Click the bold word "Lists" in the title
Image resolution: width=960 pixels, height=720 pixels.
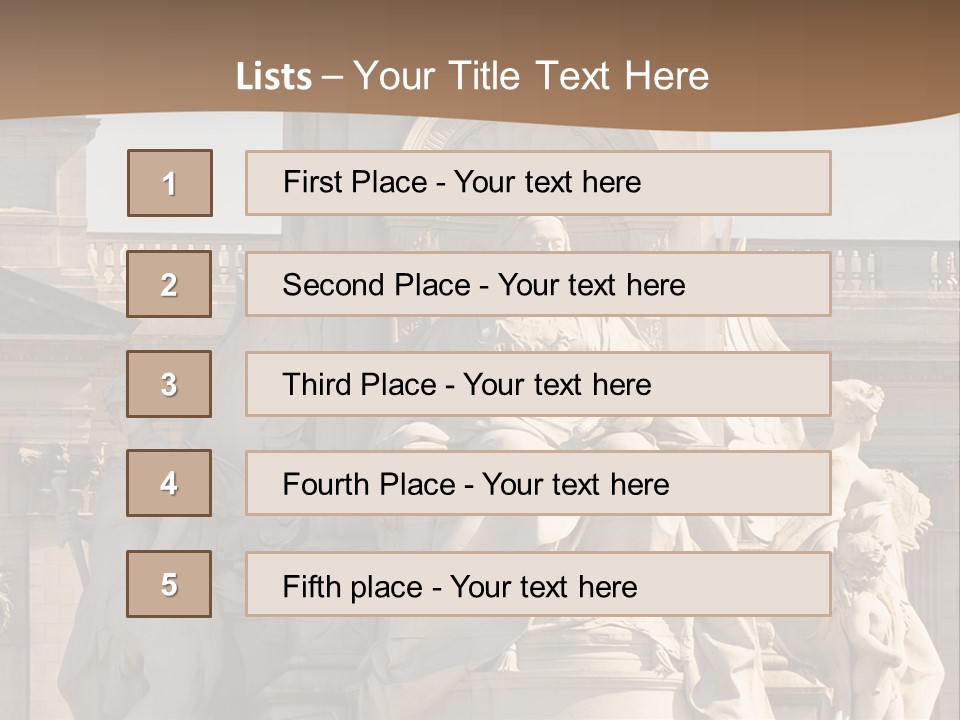[273, 77]
